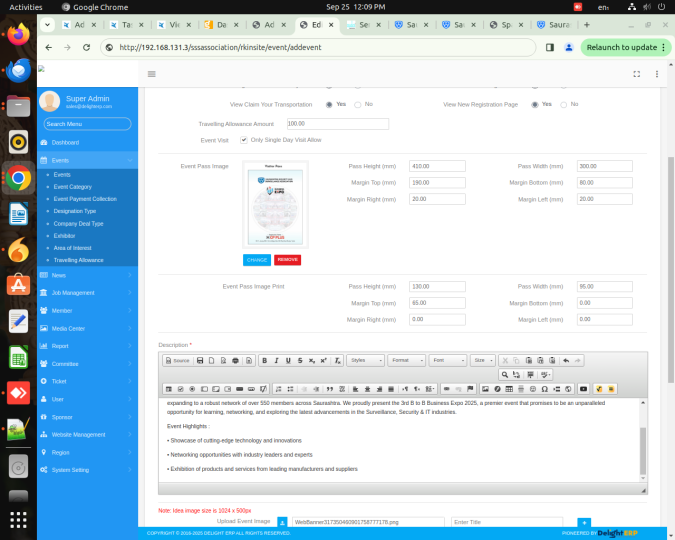This screenshot has height=540, width=675.
Task: Click the red REMOVE image button
Action: tap(287, 259)
